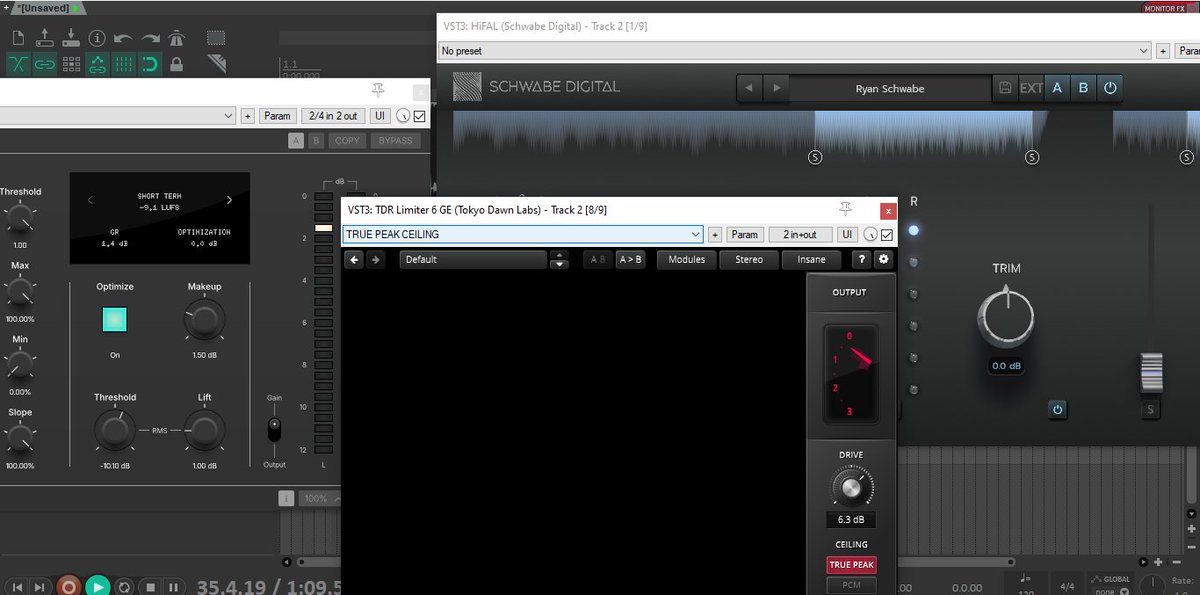Switch to the Stereo tab
Screen dimensions: 1200x595
point(749,259)
